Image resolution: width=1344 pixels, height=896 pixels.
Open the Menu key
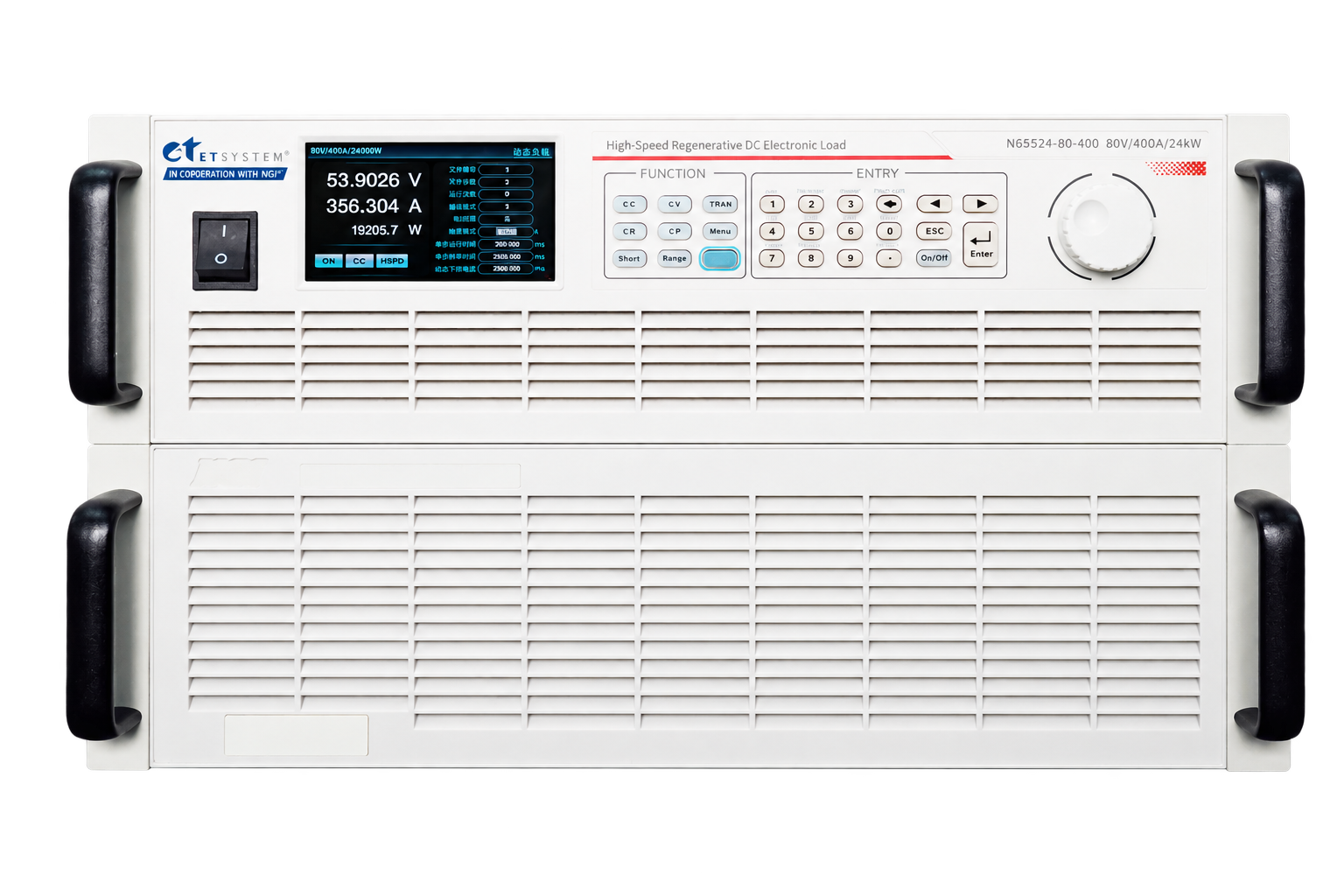pyautogui.click(x=720, y=231)
